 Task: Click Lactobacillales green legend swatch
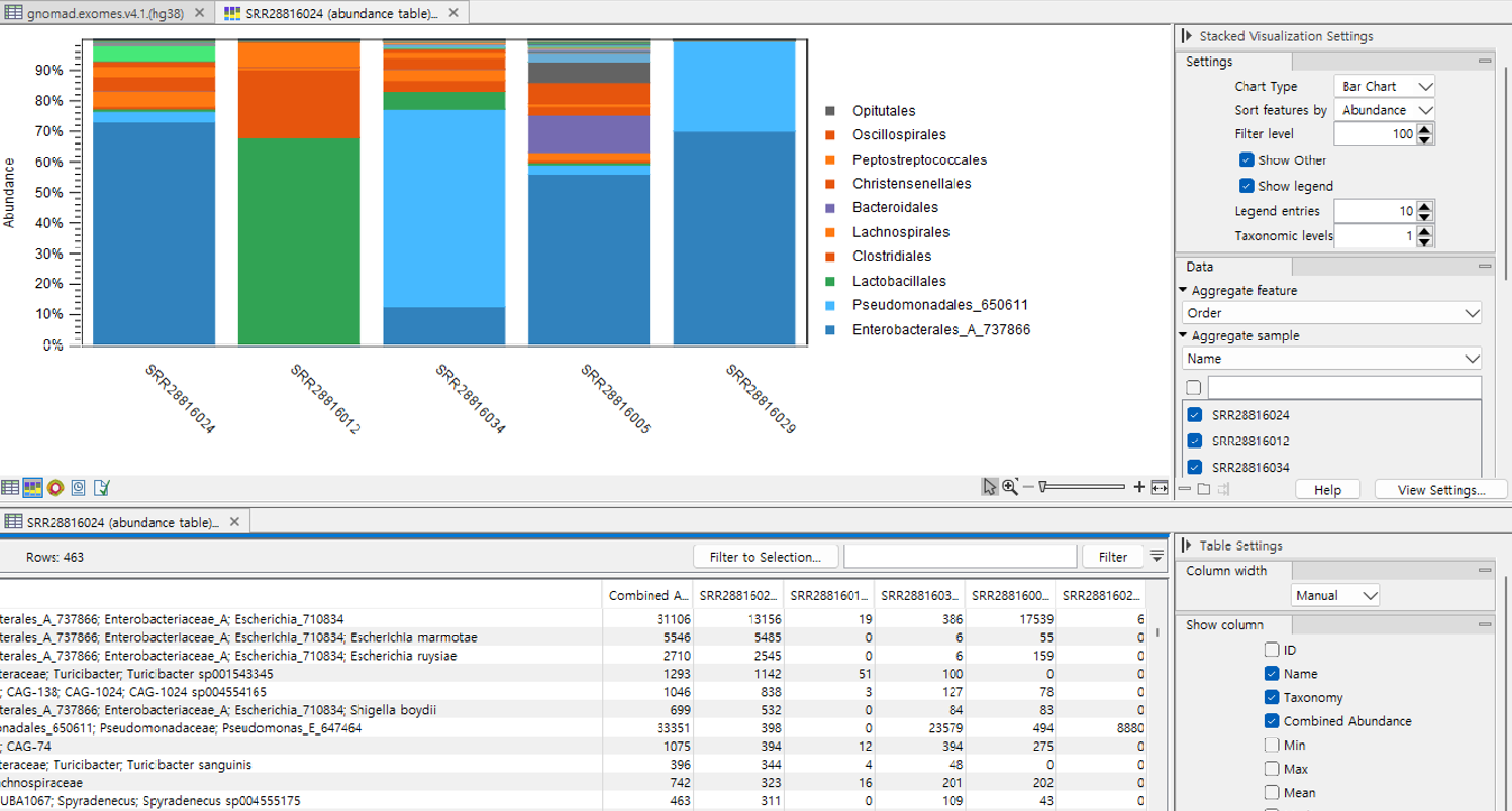pos(830,281)
